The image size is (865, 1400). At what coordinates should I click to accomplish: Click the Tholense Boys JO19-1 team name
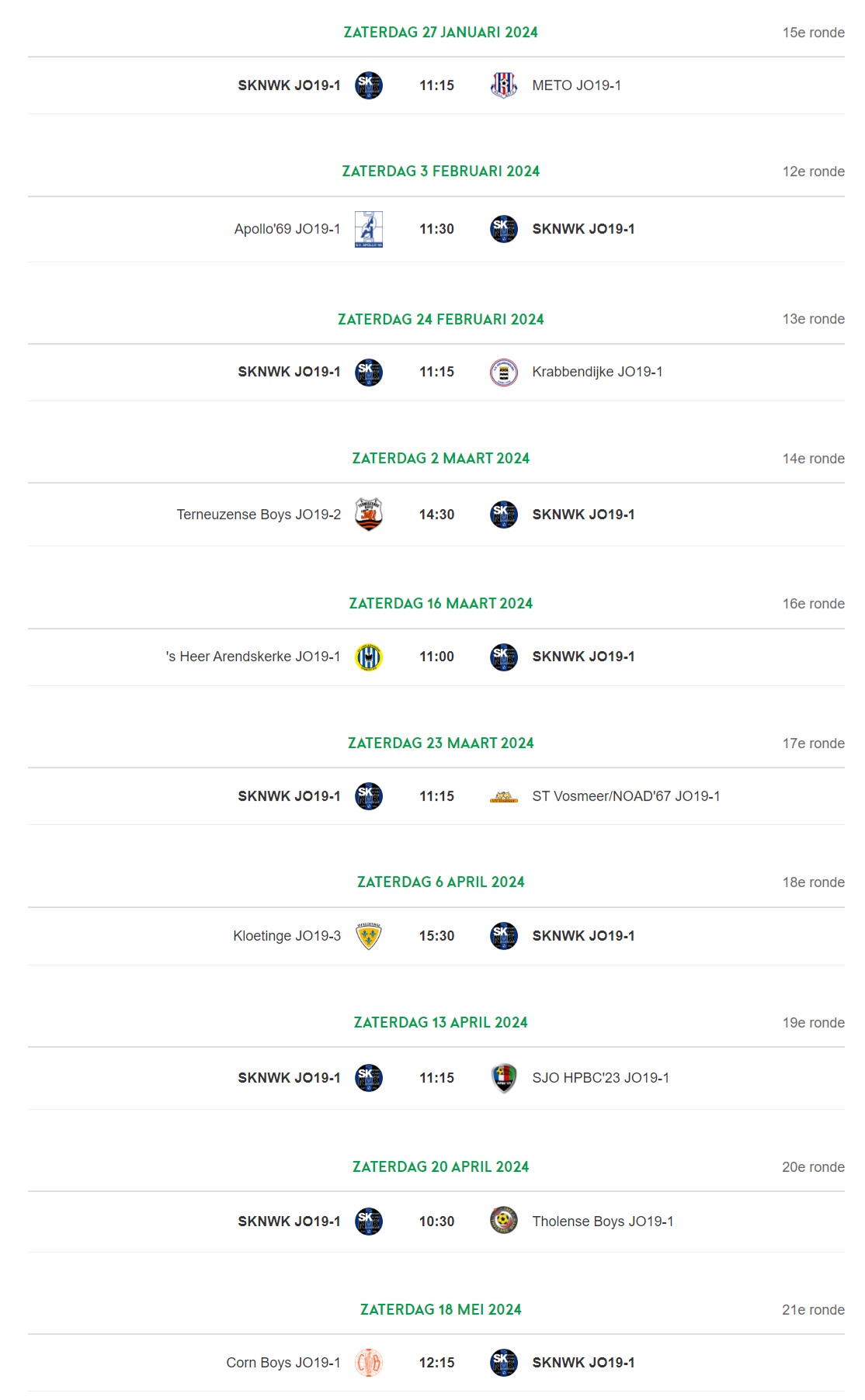pos(603,1222)
